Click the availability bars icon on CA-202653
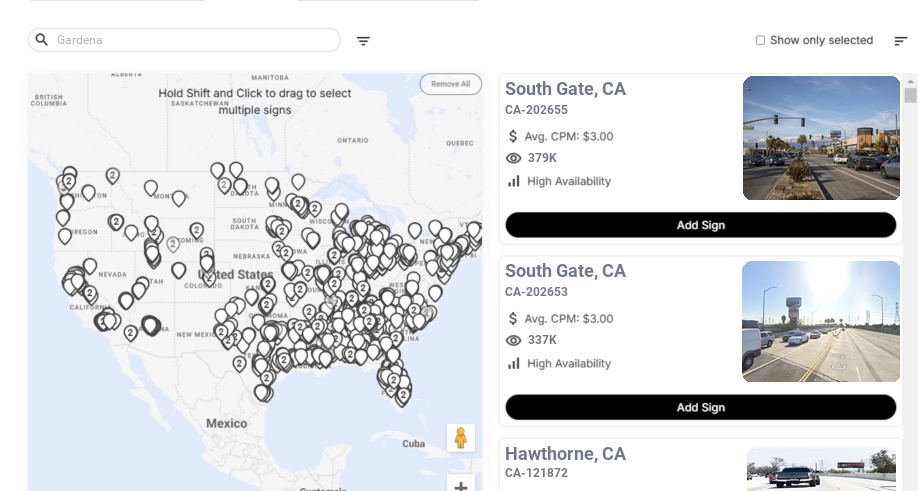 [x=514, y=363]
